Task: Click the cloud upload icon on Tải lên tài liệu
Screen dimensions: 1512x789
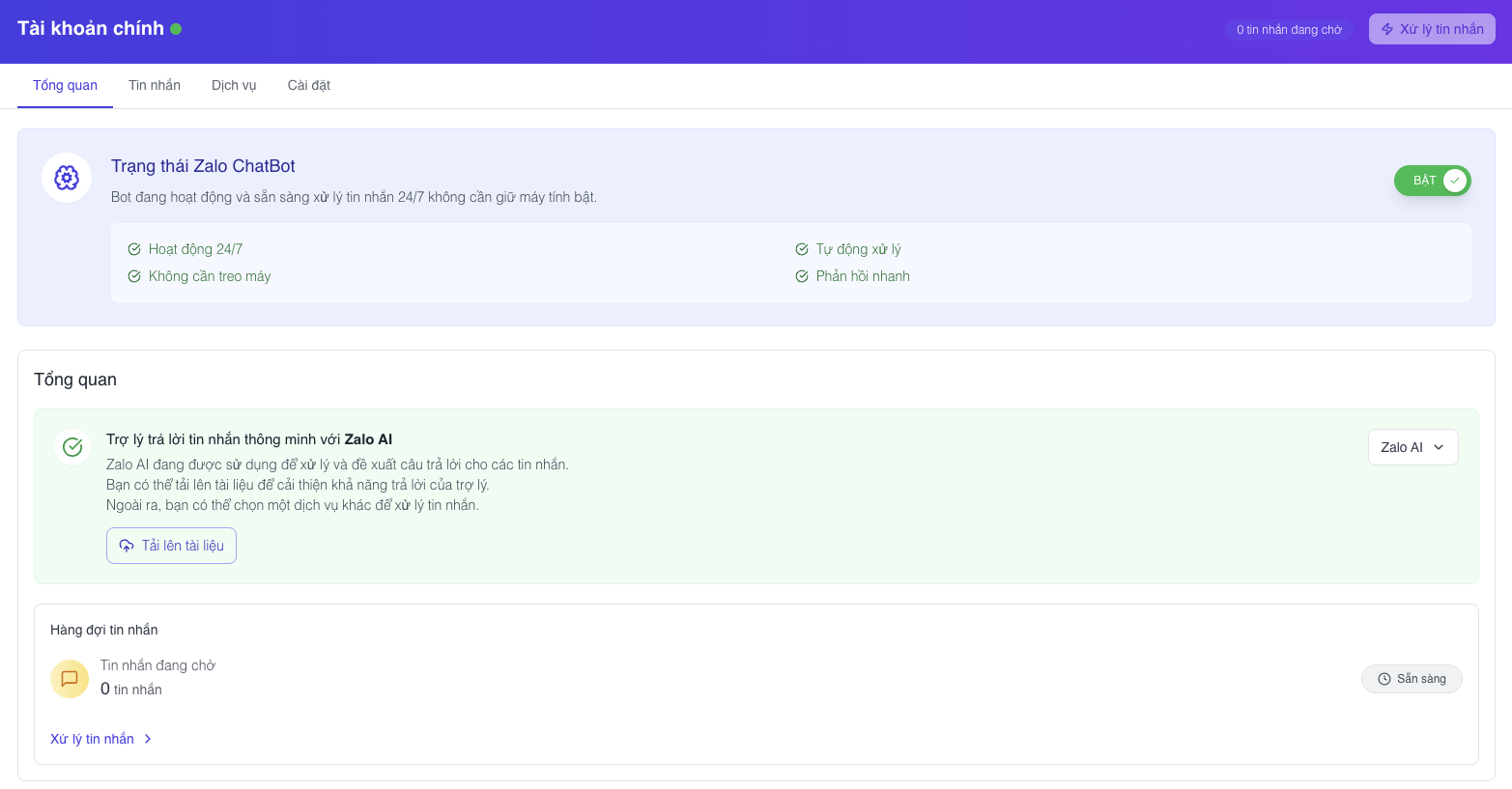Action: click(127, 546)
